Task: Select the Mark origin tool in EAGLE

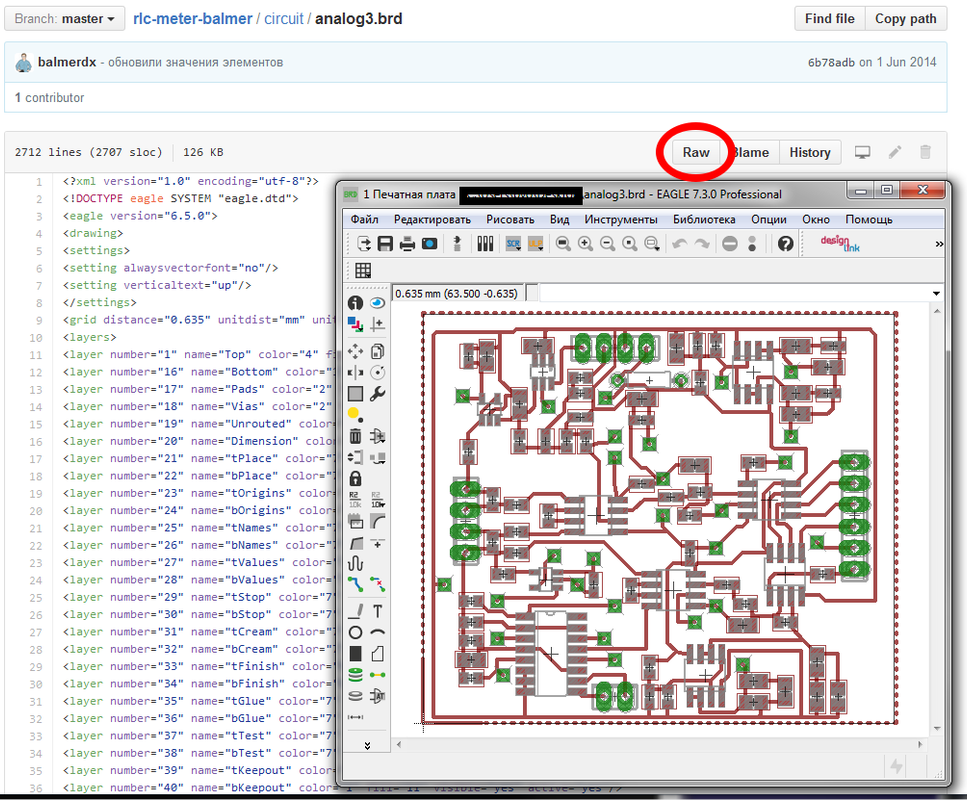Action: pos(377,324)
